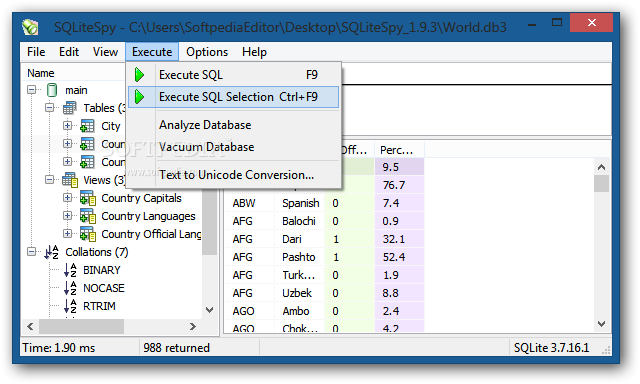Click the Balochi language cell

(x=300, y=221)
